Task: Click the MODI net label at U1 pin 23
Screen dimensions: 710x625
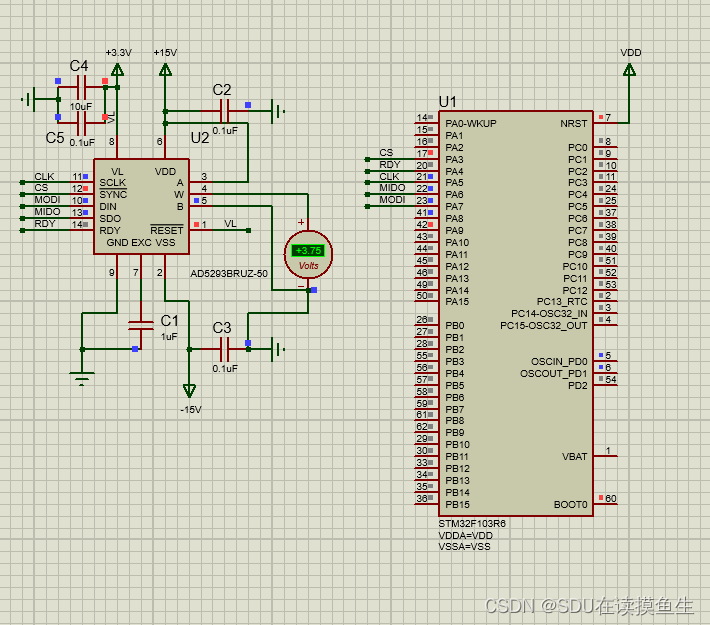Action: [392, 200]
